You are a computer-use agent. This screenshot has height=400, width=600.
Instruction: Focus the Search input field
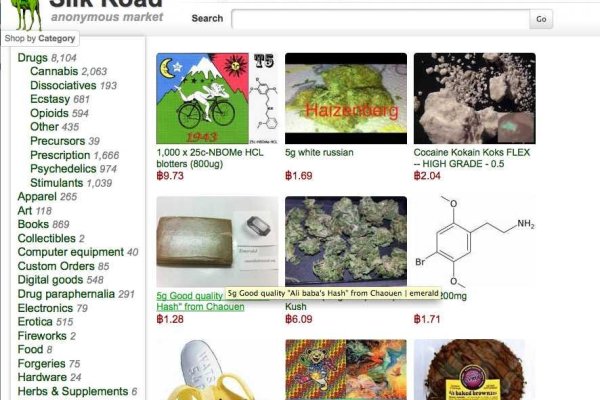(380, 19)
